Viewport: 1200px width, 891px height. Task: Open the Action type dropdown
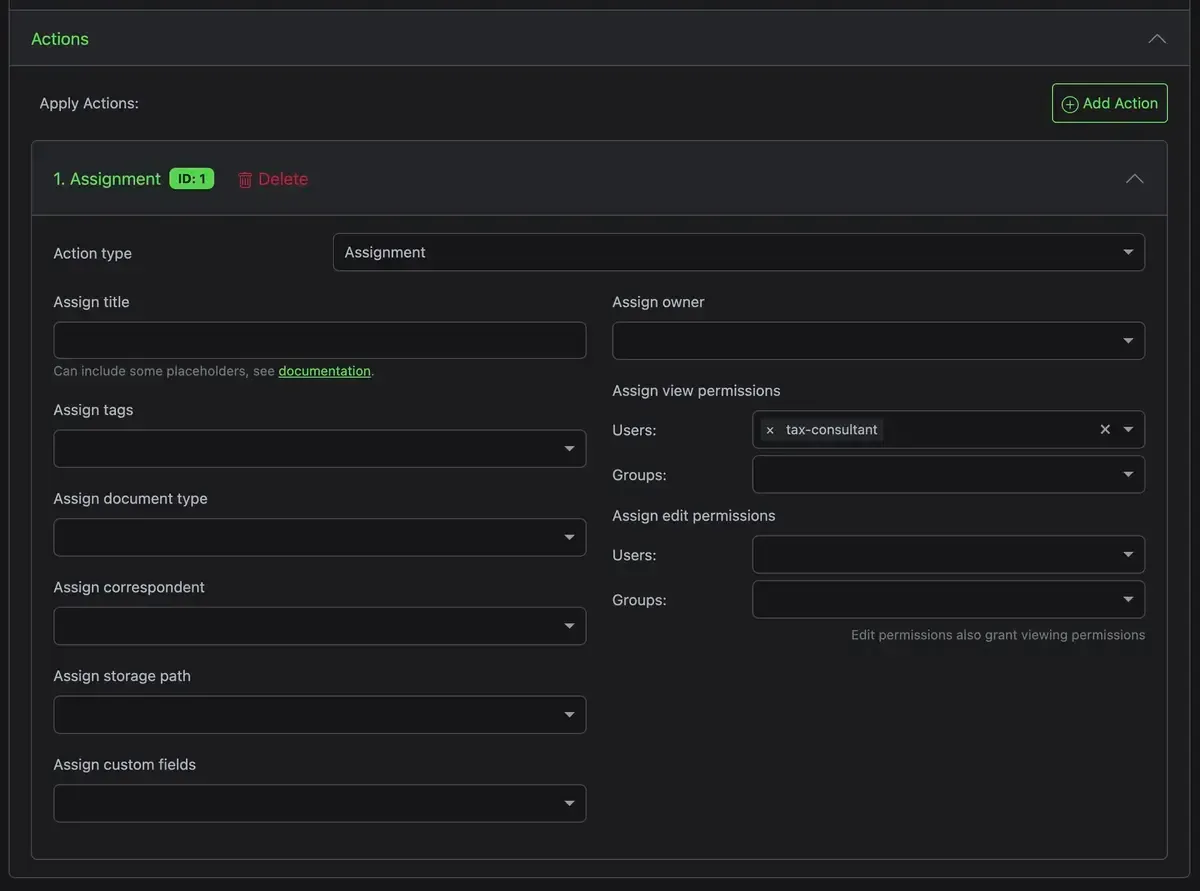(x=738, y=252)
